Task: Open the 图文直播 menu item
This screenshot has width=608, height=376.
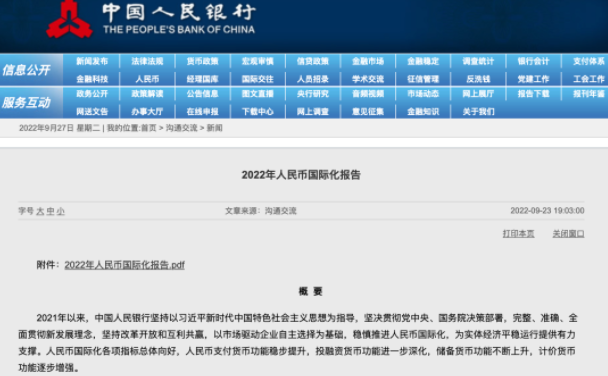Action: tap(258, 94)
